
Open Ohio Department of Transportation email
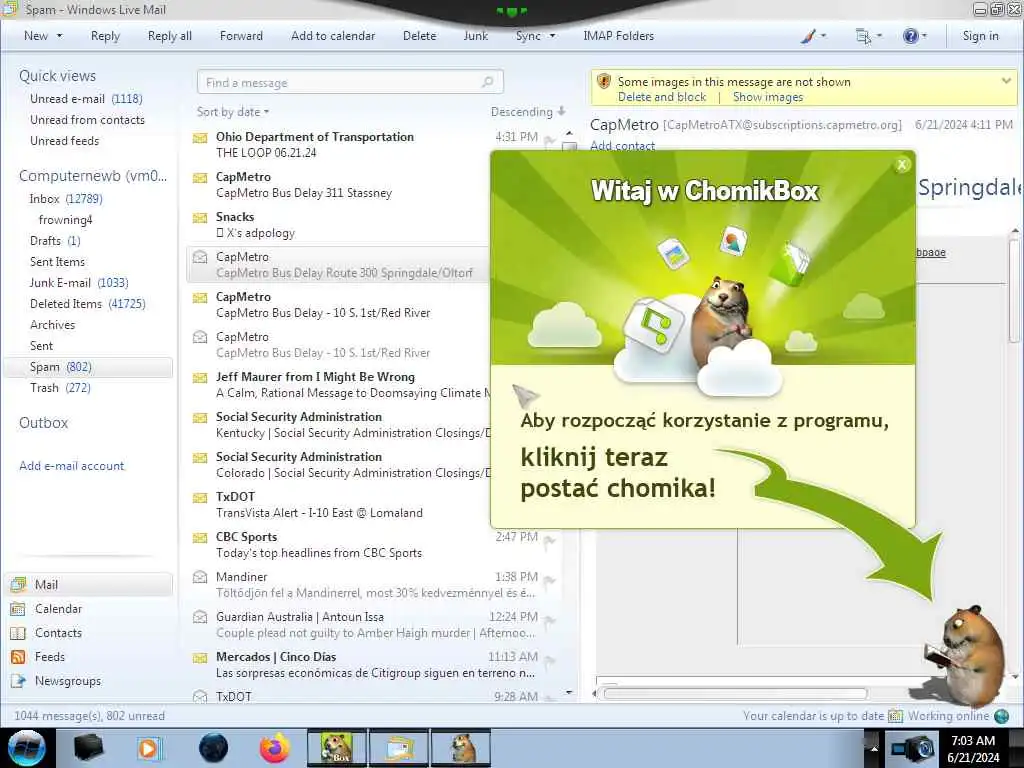pos(375,144)
